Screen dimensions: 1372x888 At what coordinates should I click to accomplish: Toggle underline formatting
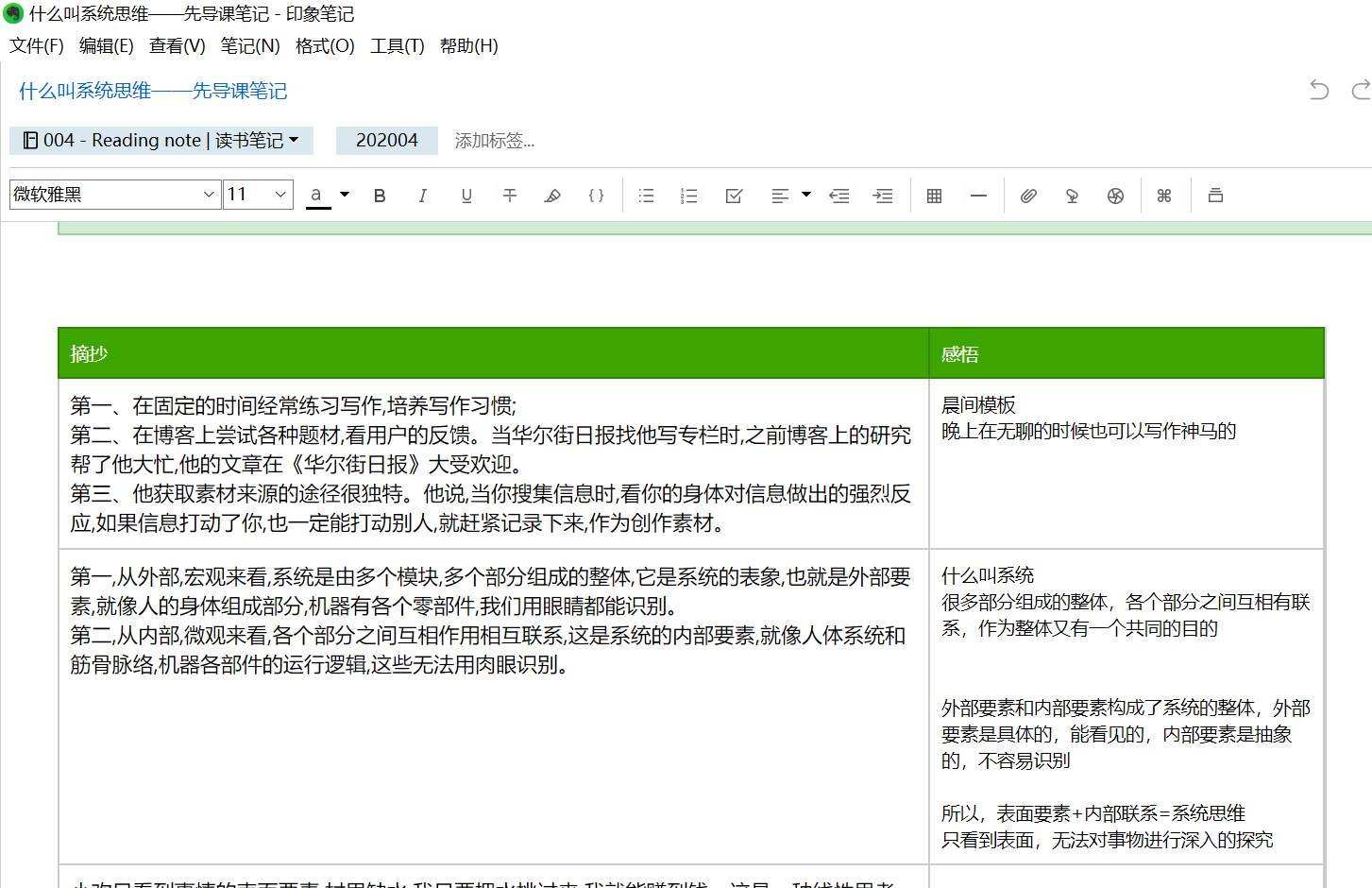pos(466,196)
